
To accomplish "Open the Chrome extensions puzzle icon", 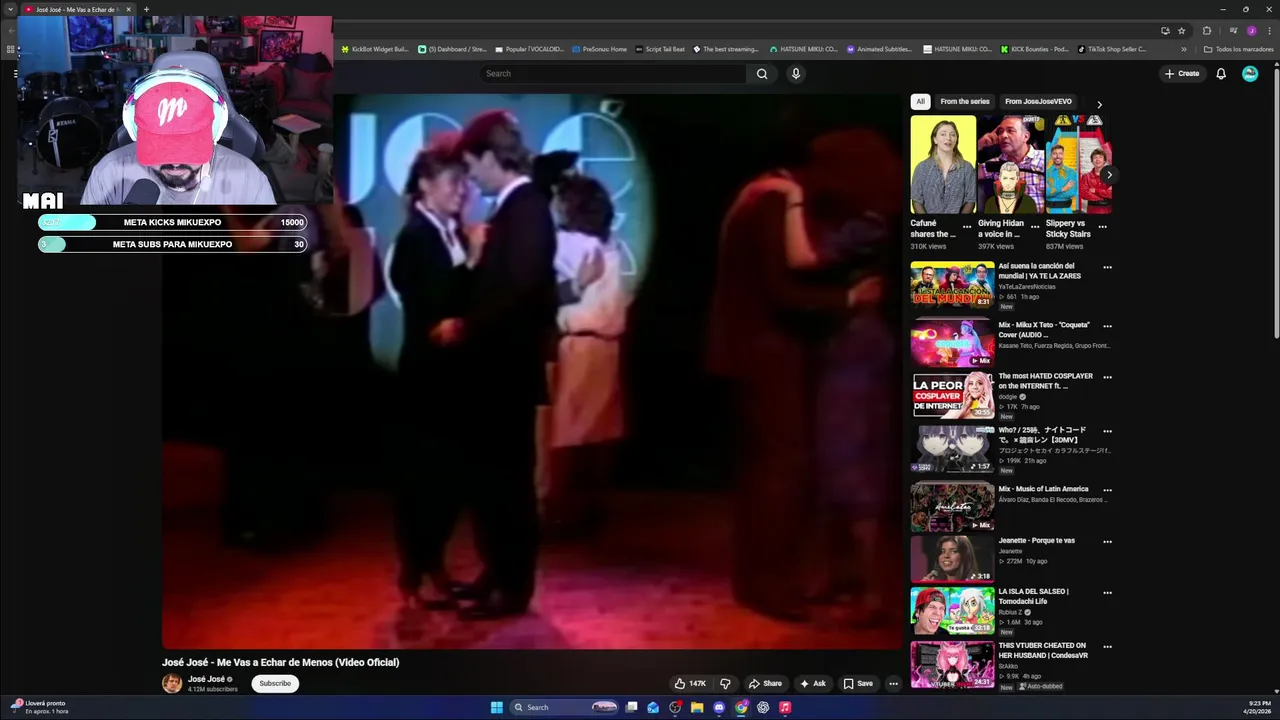I will 1207,31.
